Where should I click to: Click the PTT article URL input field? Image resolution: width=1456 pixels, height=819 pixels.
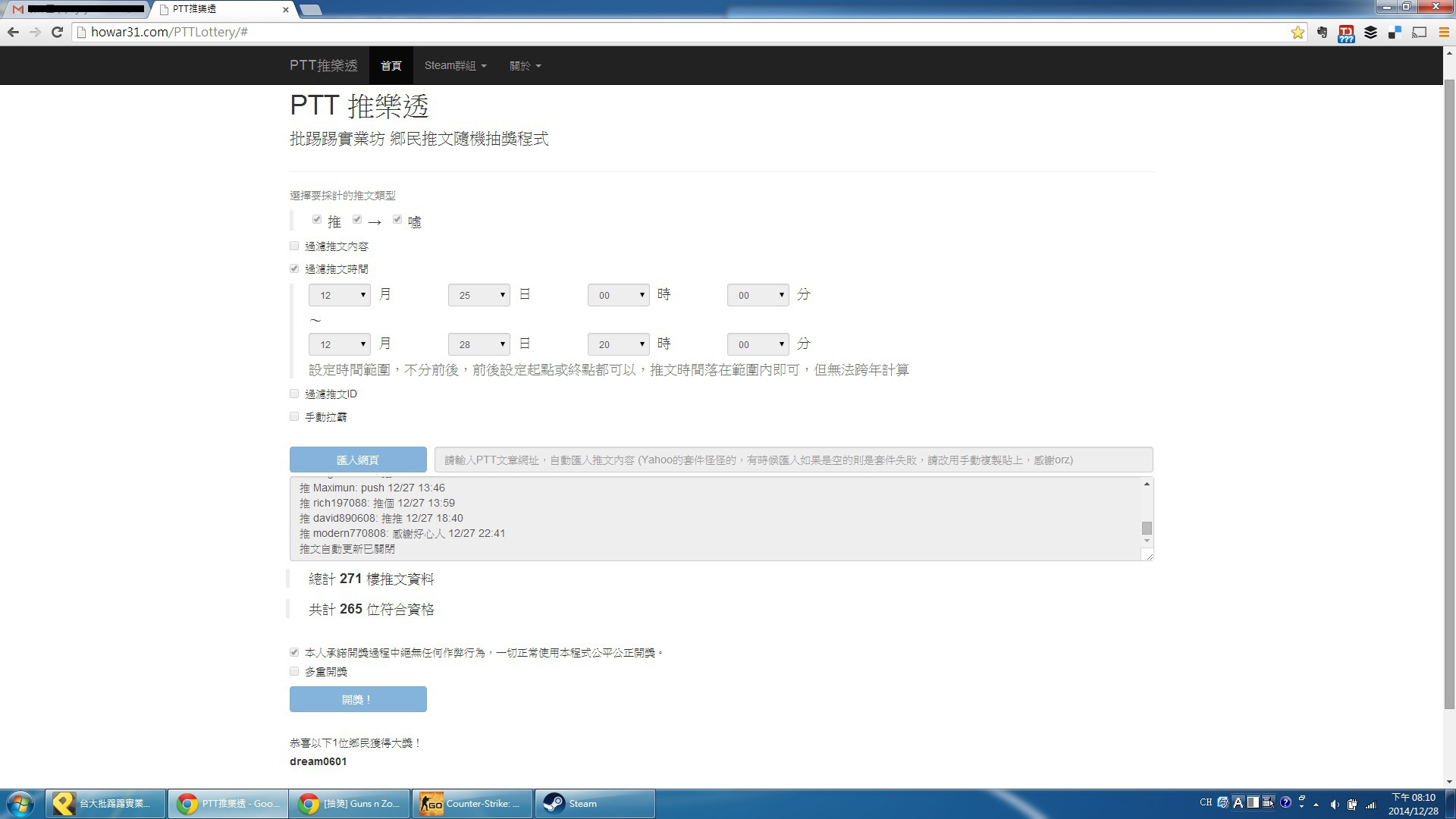[792, 460]
